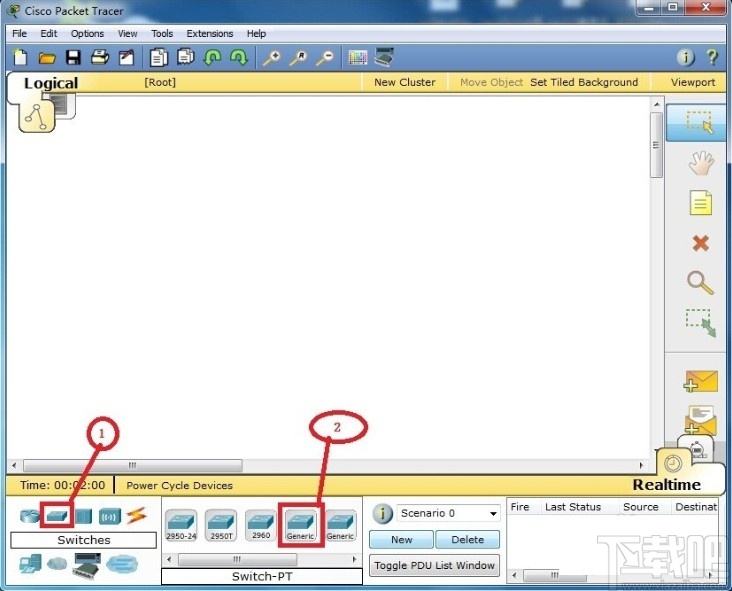Click the Undo green arrow icon
The height and width of the screenshot is (591, 732).
point(212,57)
